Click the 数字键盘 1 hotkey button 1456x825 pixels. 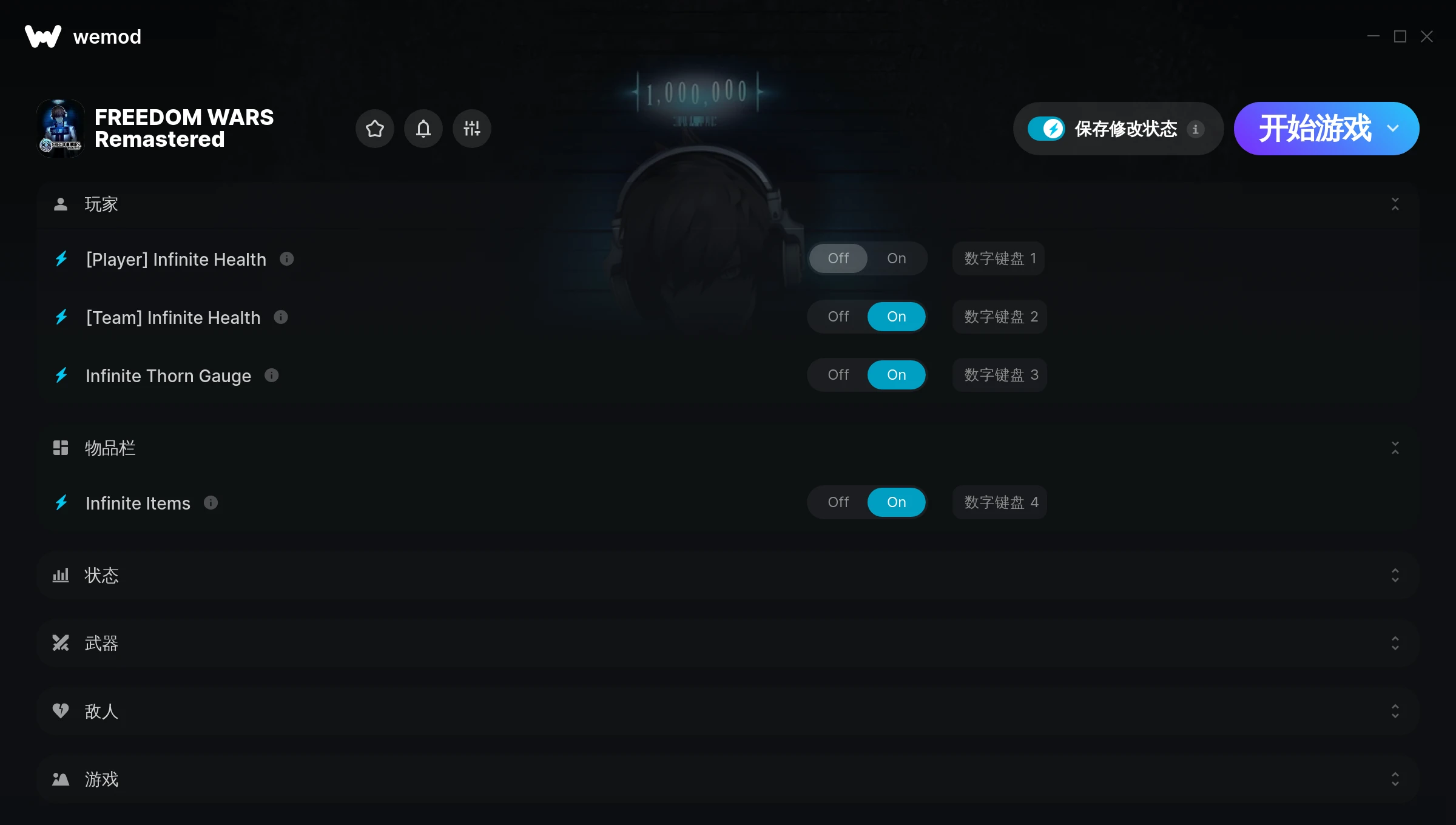[999, 258]
